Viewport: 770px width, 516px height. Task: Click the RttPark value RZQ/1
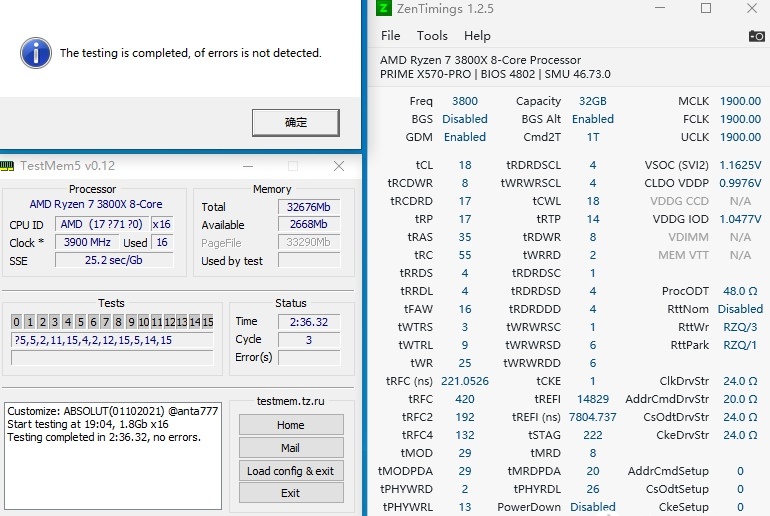(x=740, y=345)
